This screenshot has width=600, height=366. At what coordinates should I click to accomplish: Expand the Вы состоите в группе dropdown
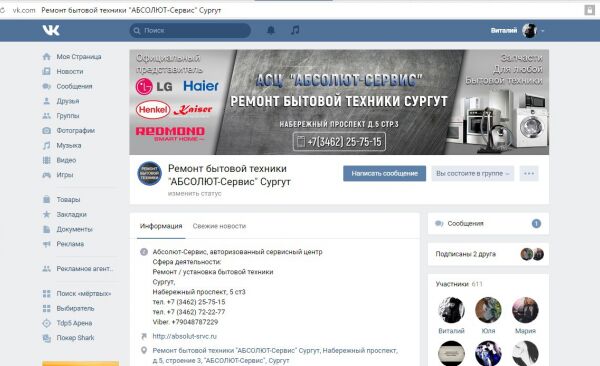[x=473, y=173]
